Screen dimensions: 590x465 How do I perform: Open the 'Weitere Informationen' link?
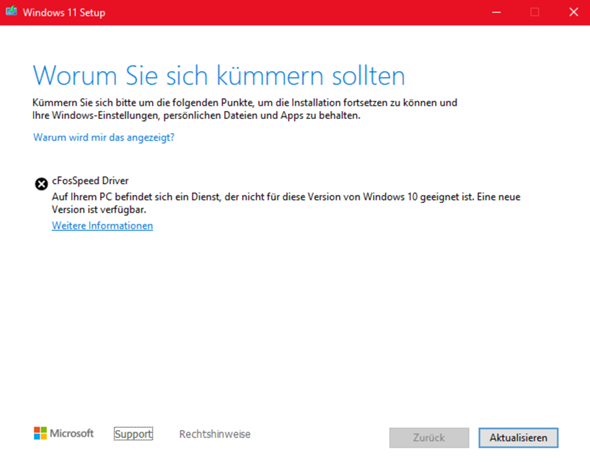point(102,226)
